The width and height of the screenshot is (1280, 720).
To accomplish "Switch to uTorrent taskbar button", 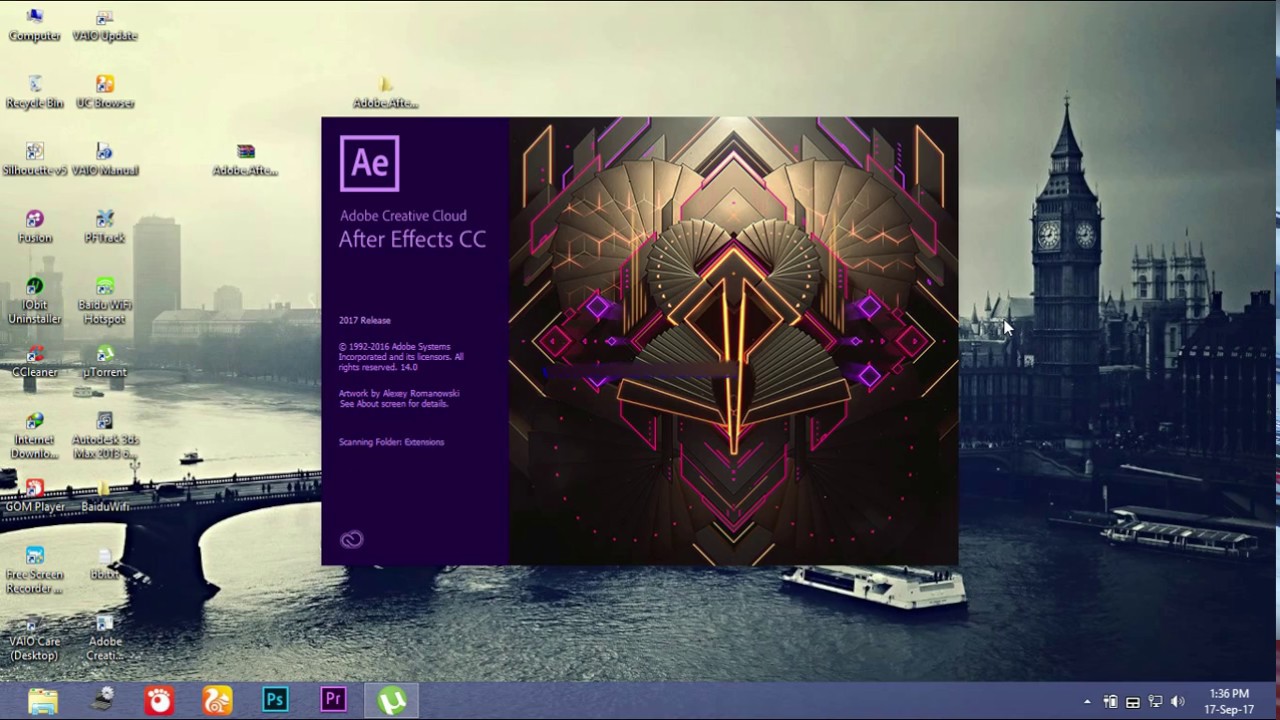I will 391,700.
